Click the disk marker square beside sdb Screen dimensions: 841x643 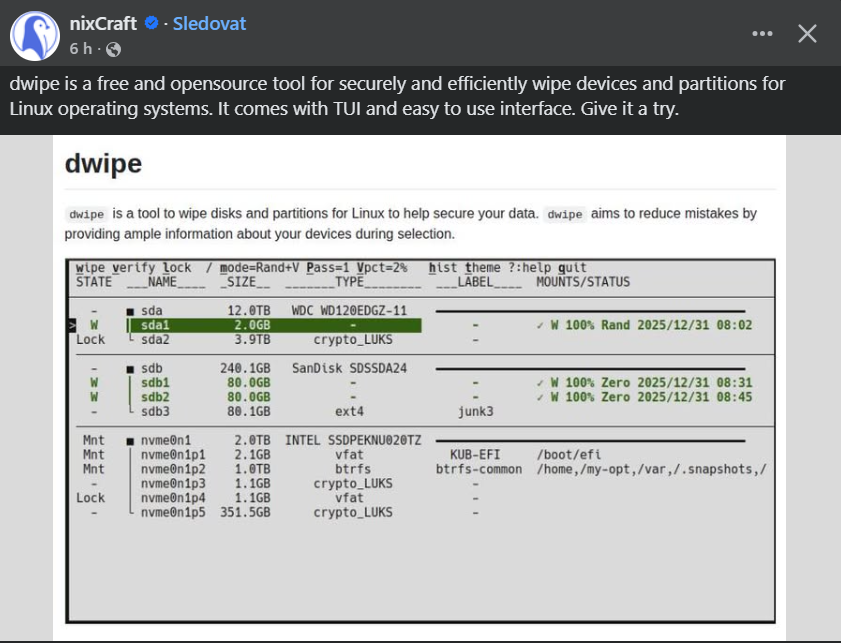pyautogui.click(x=130, y=368)
